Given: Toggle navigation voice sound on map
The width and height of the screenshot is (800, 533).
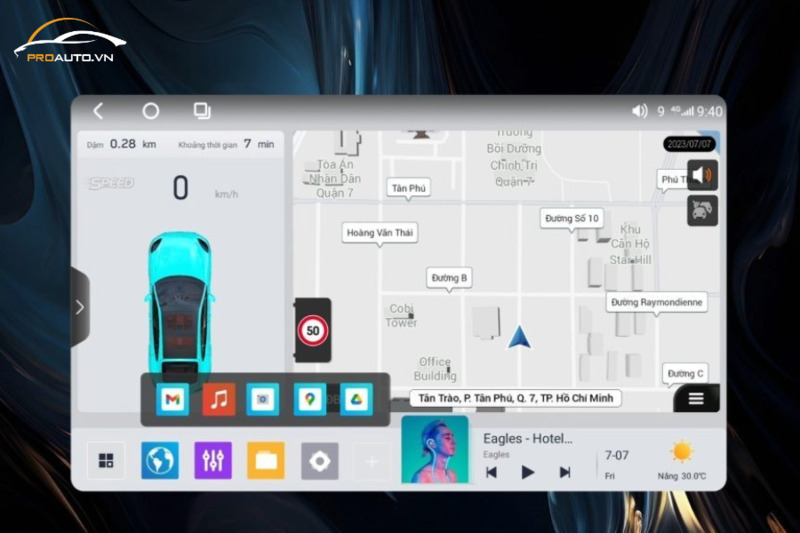Looking at the screenshot, I should point(703,176).
